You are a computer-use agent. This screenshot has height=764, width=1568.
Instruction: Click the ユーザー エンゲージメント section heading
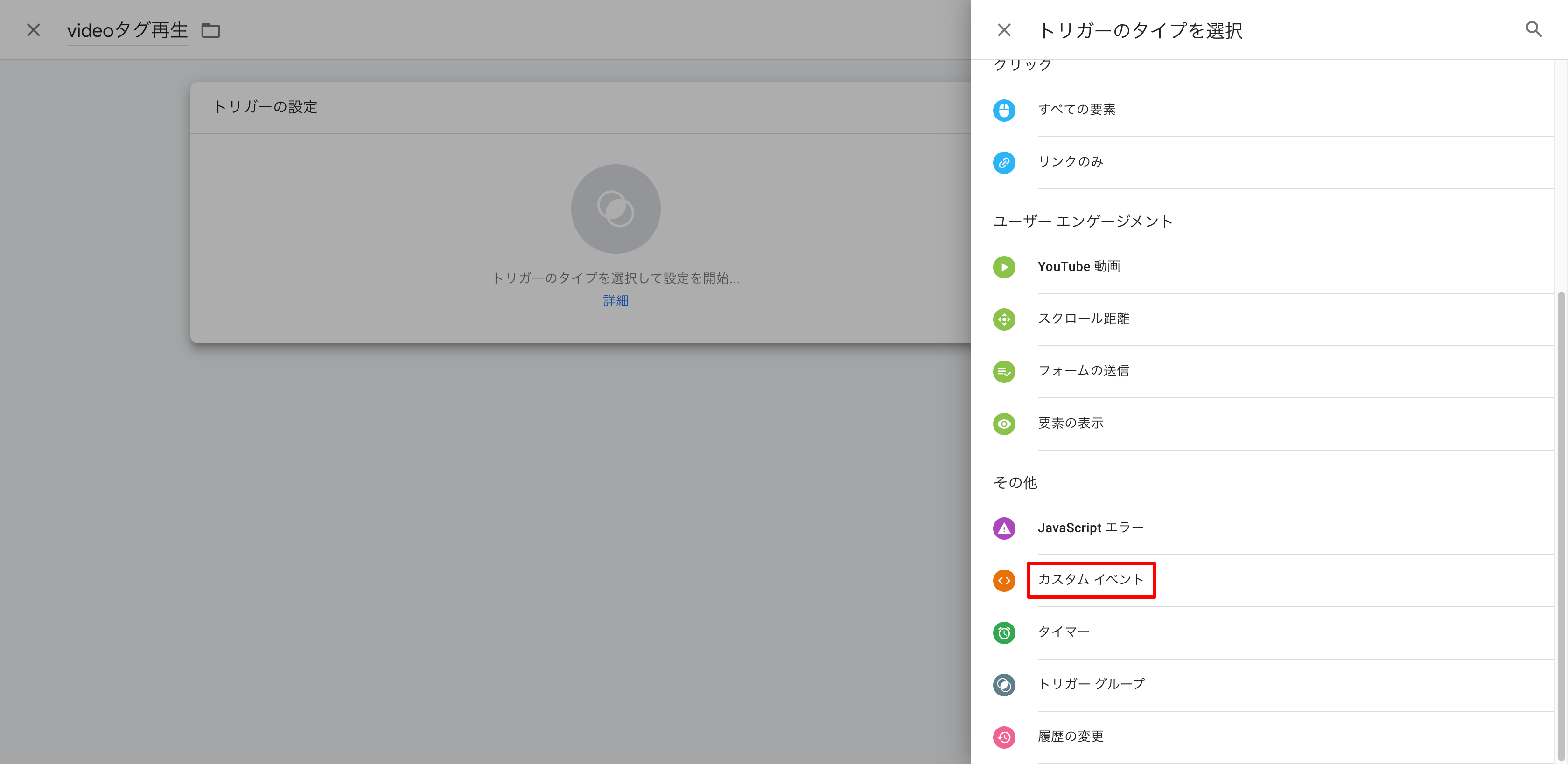(x=1082, y=222)
